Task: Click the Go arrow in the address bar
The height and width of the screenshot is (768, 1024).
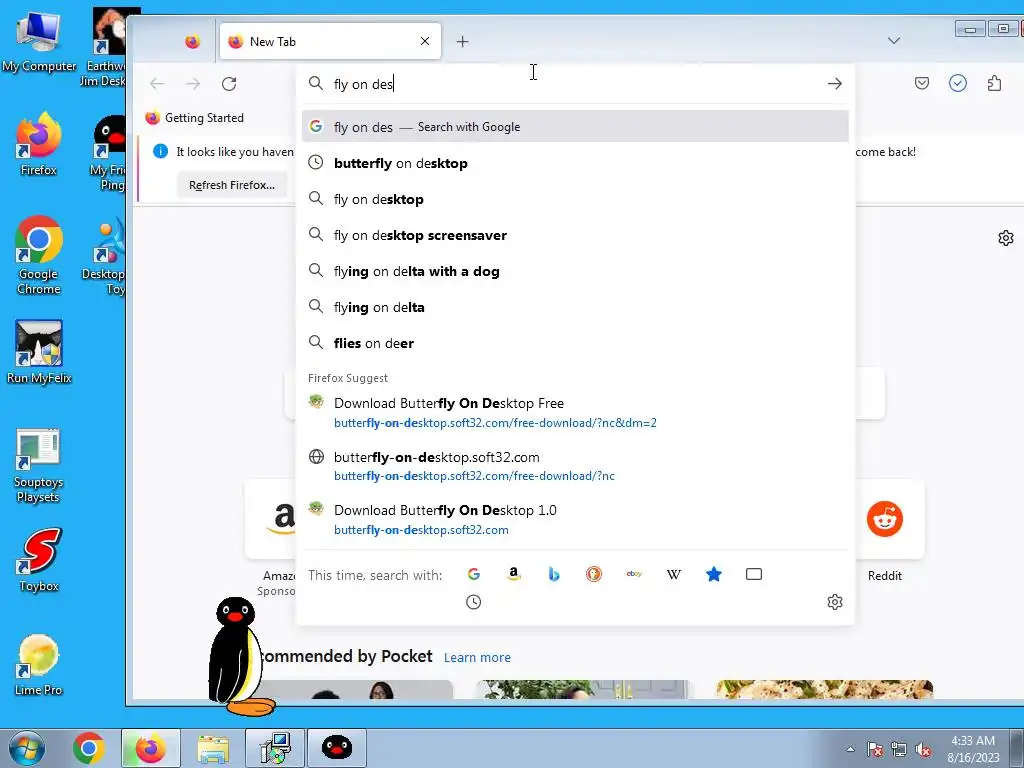Action: [835, 84]
